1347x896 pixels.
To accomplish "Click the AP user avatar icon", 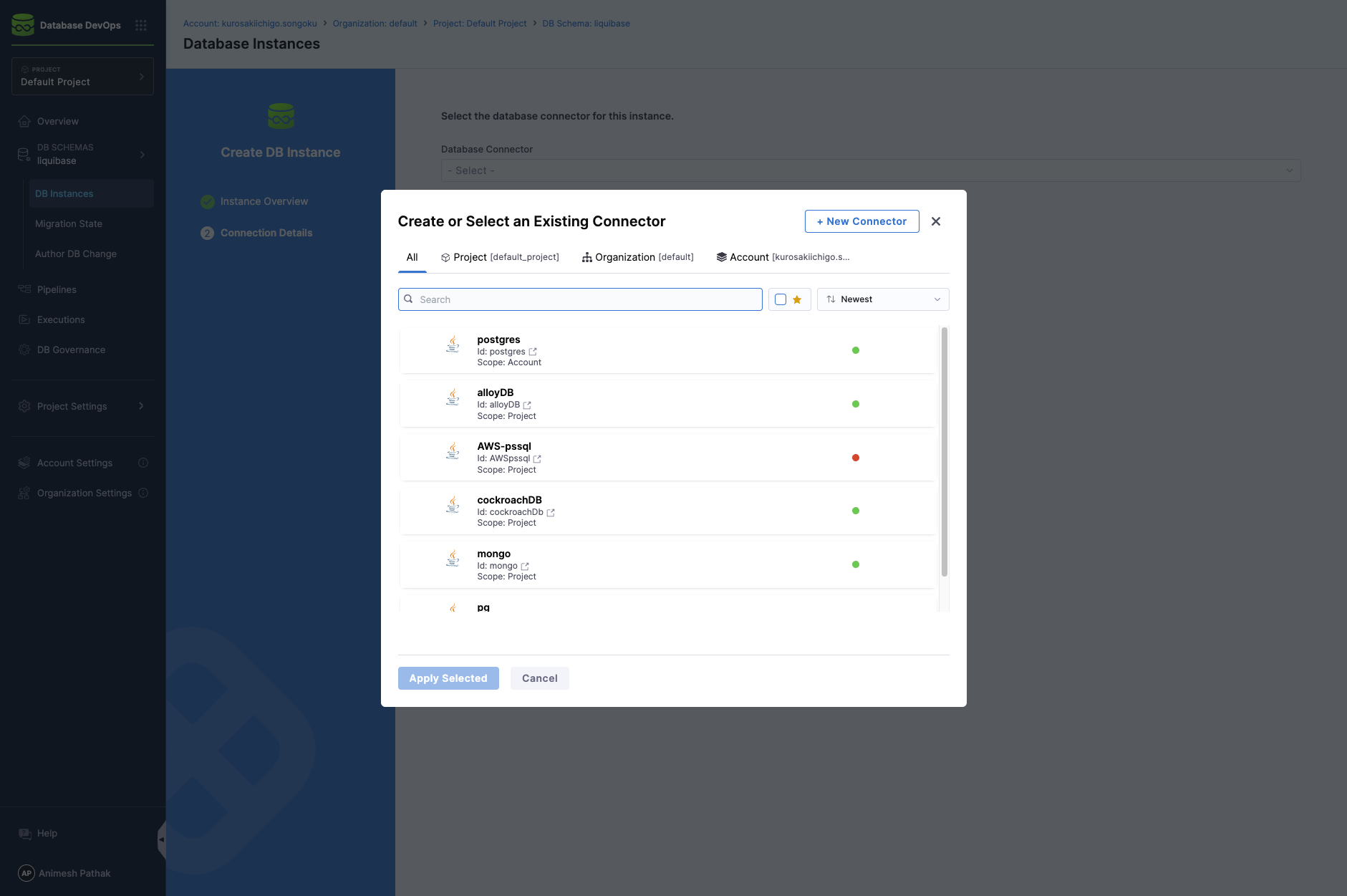I will tap(26, 873).
